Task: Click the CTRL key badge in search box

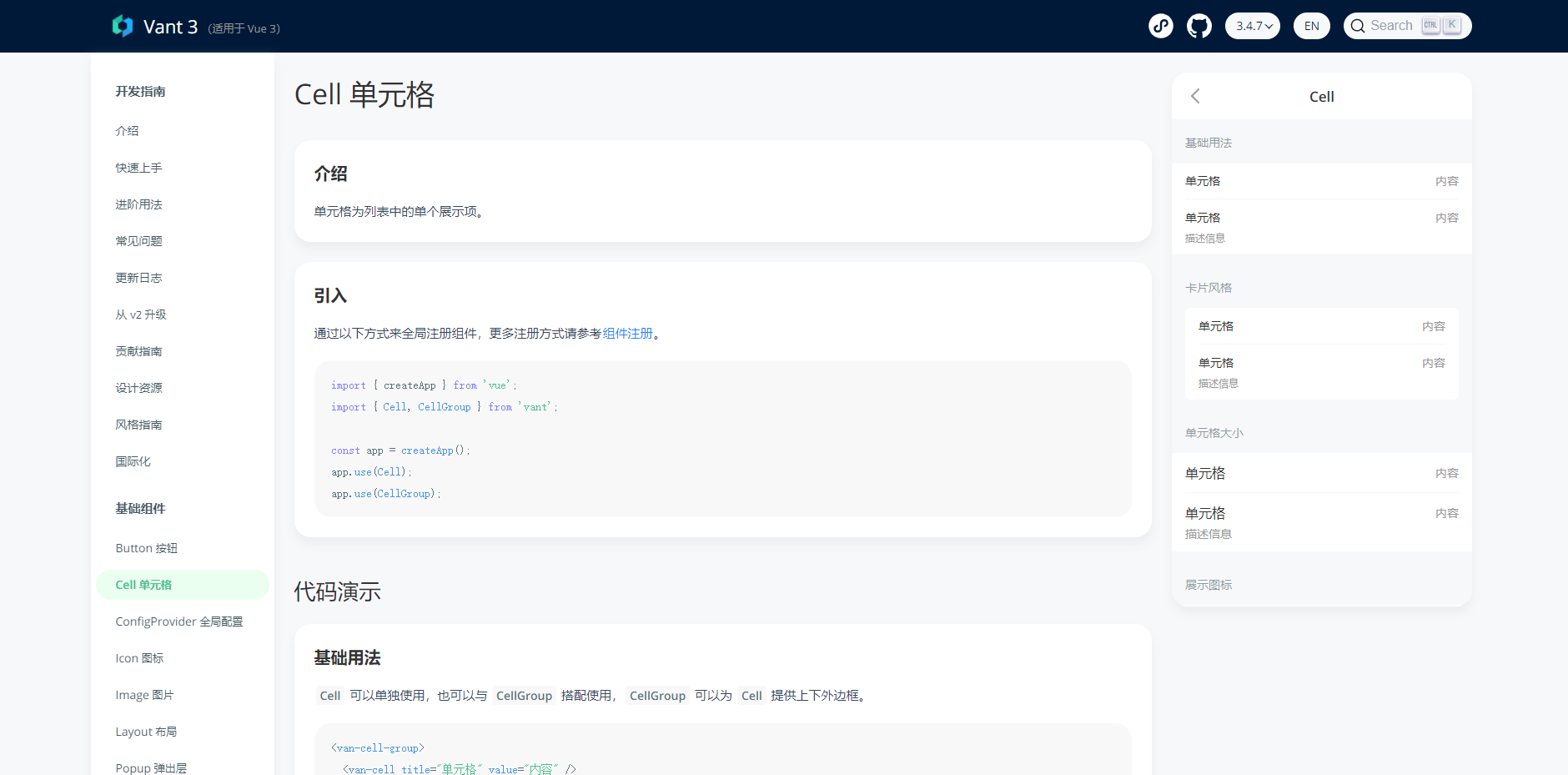Action: click(x=1430, y=25)
